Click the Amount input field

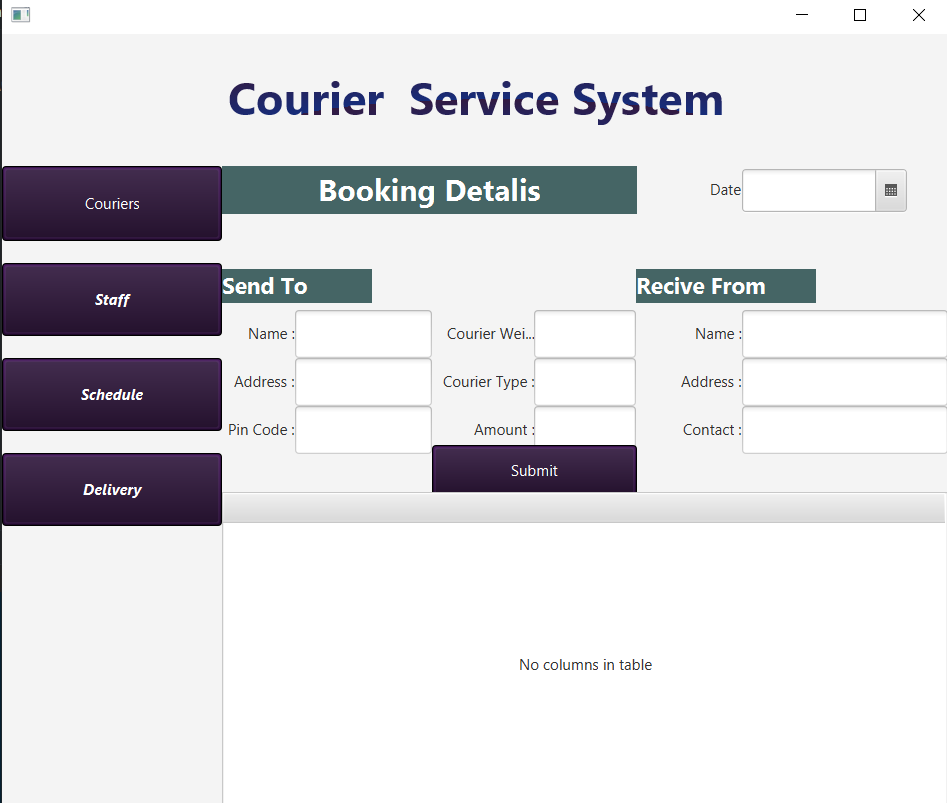coord(585,427)
